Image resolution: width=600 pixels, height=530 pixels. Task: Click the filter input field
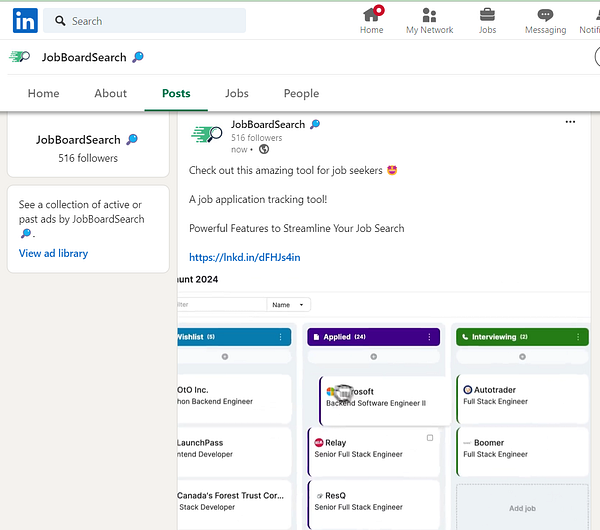click(x=222, y=305)
